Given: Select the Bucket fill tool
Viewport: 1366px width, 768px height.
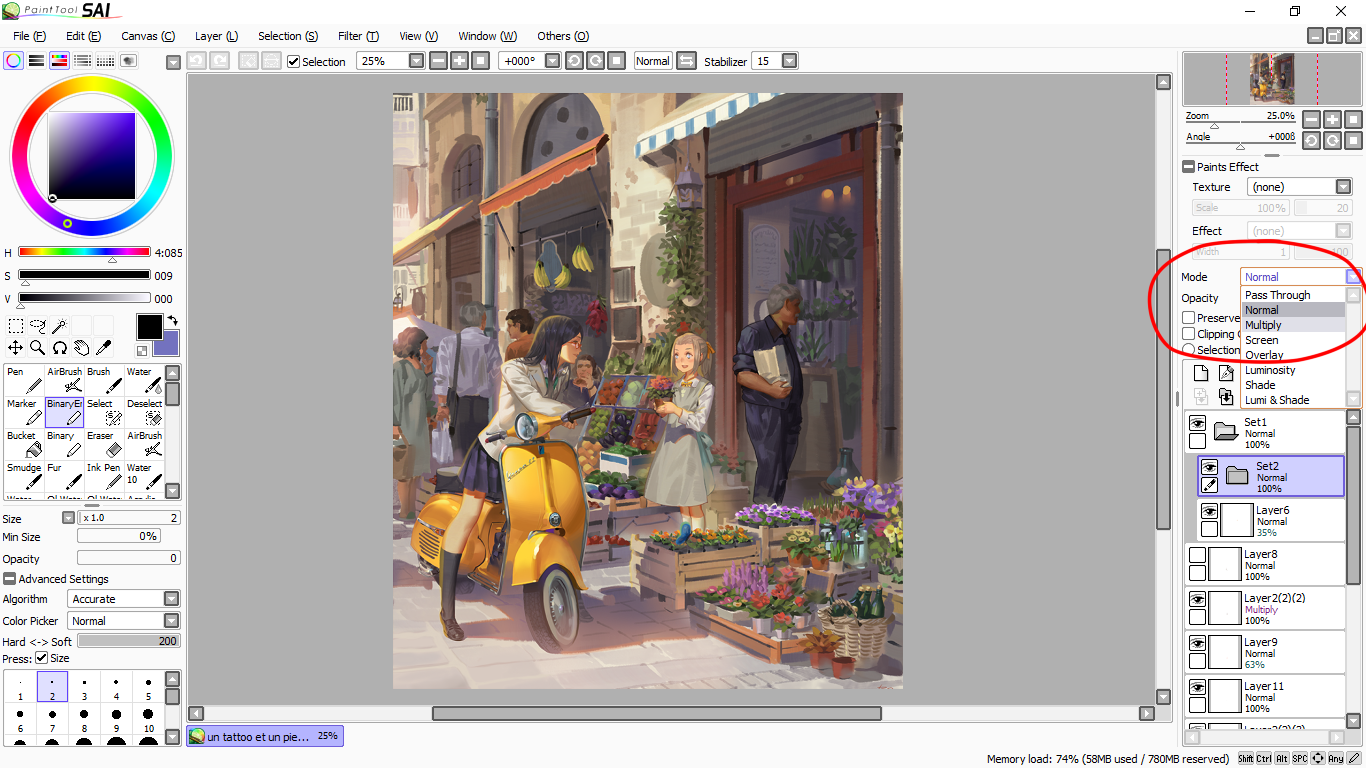Looking at the screenshot, I should coord(23,444).
